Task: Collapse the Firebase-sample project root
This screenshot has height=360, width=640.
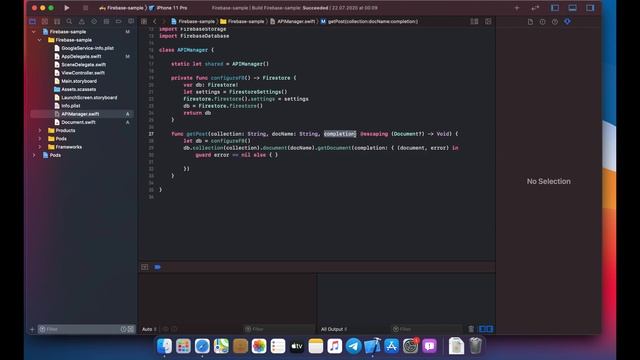Action: [x=34, y=32]
